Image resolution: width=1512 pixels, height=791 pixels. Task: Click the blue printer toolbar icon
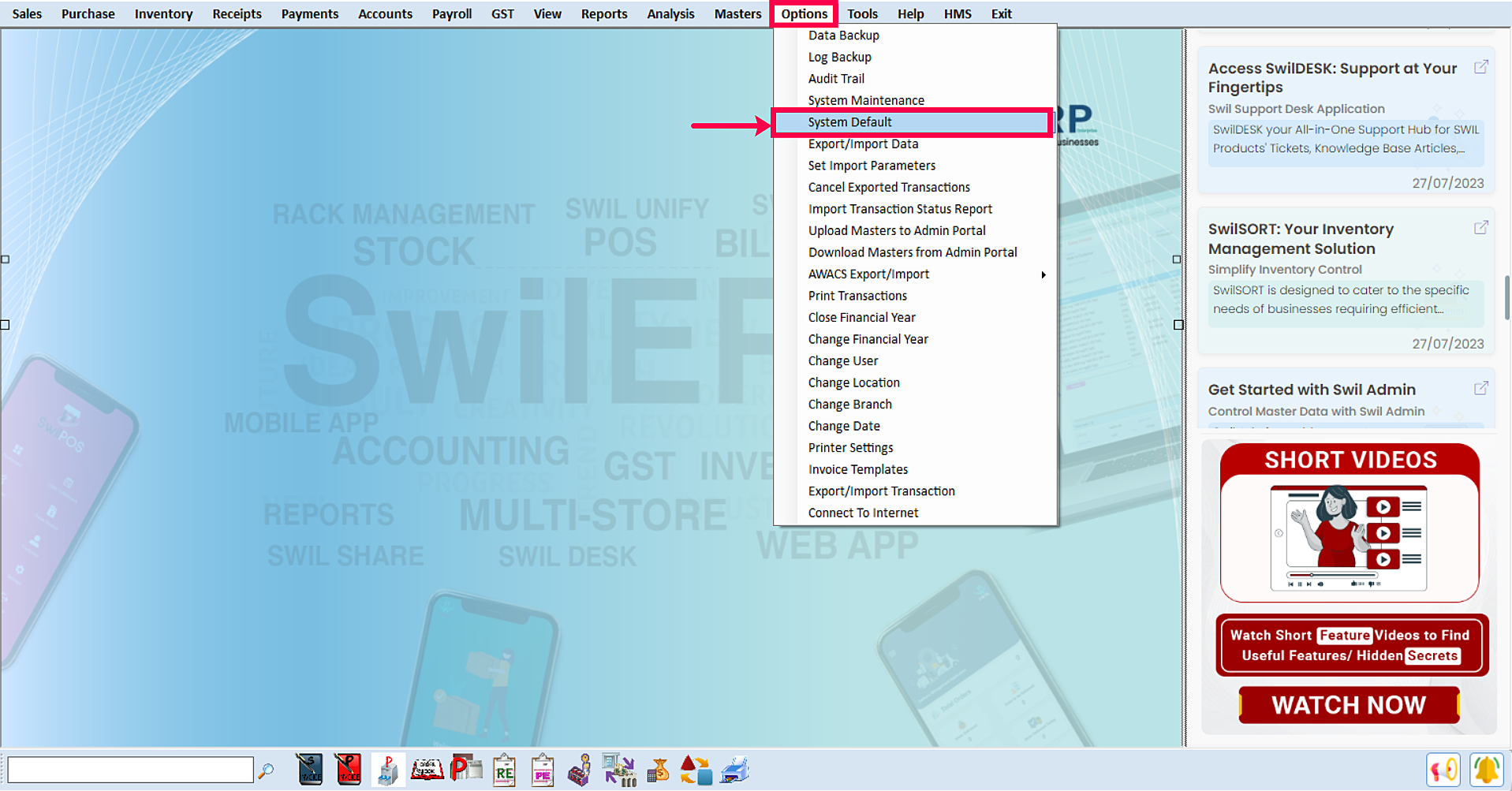[735, 770]
